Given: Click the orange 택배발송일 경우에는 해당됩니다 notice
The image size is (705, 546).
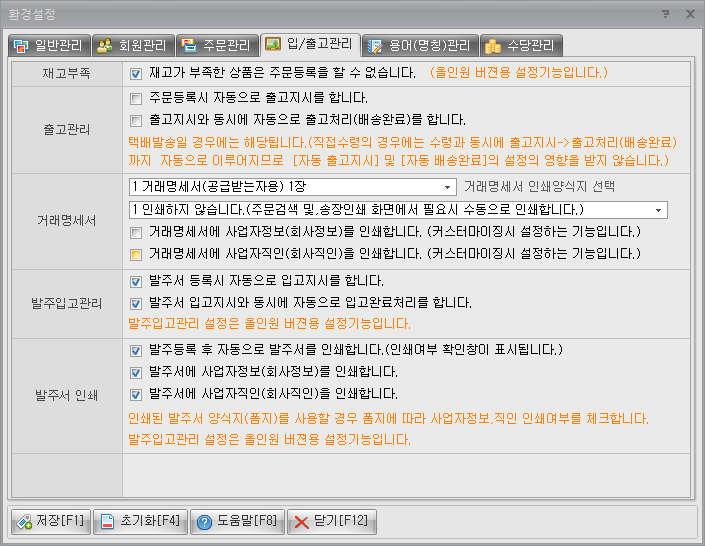Looking at the screenshot, I should pos(402,152).
